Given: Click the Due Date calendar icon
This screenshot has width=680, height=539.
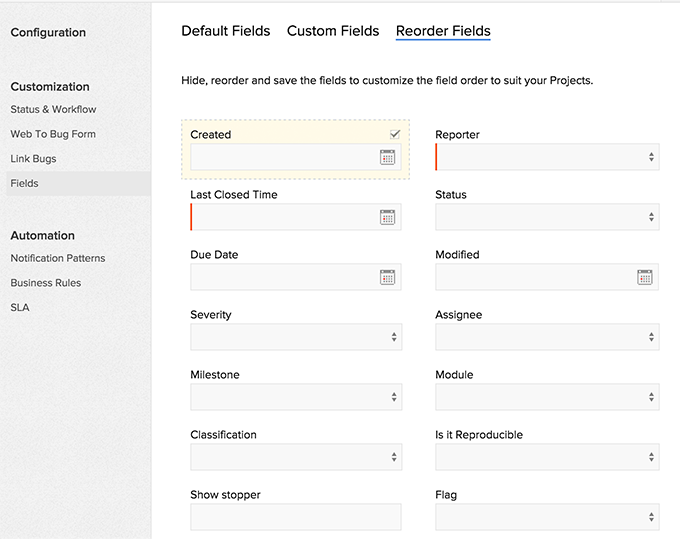Looking at the screenshot, I should pos(387,277).
